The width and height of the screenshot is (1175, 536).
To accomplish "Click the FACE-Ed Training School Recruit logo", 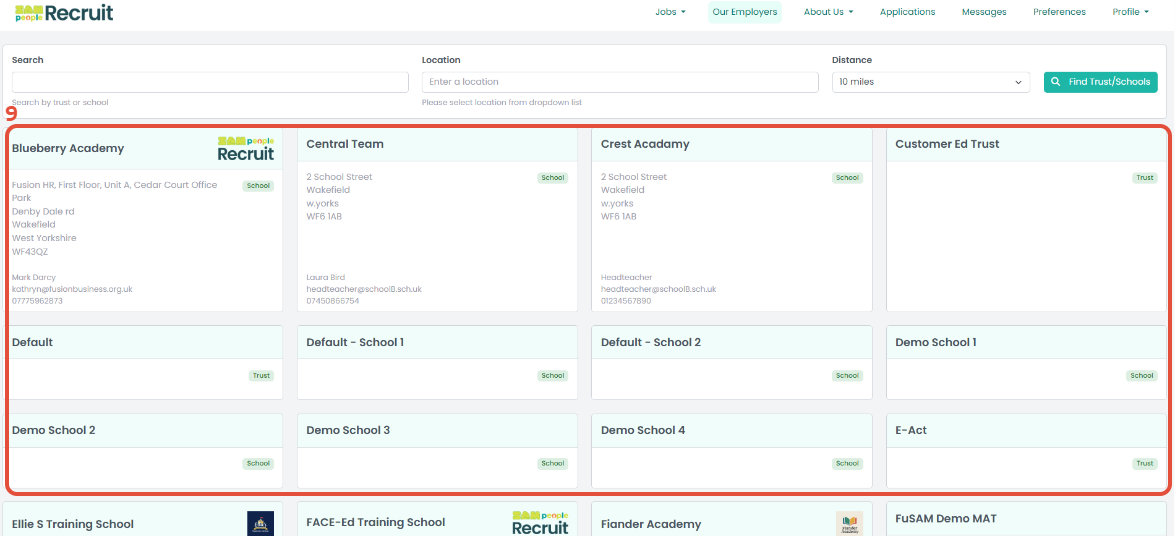I will coord(540,523).
